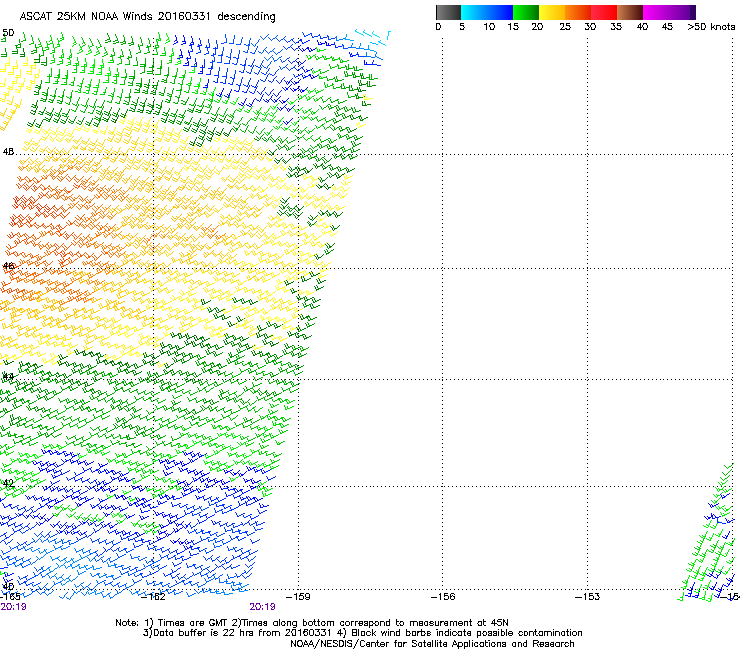Image resolution: width=740 pixels, height=650 pixels.
Task: Click the latitude label 48
Action: [8, 152]
